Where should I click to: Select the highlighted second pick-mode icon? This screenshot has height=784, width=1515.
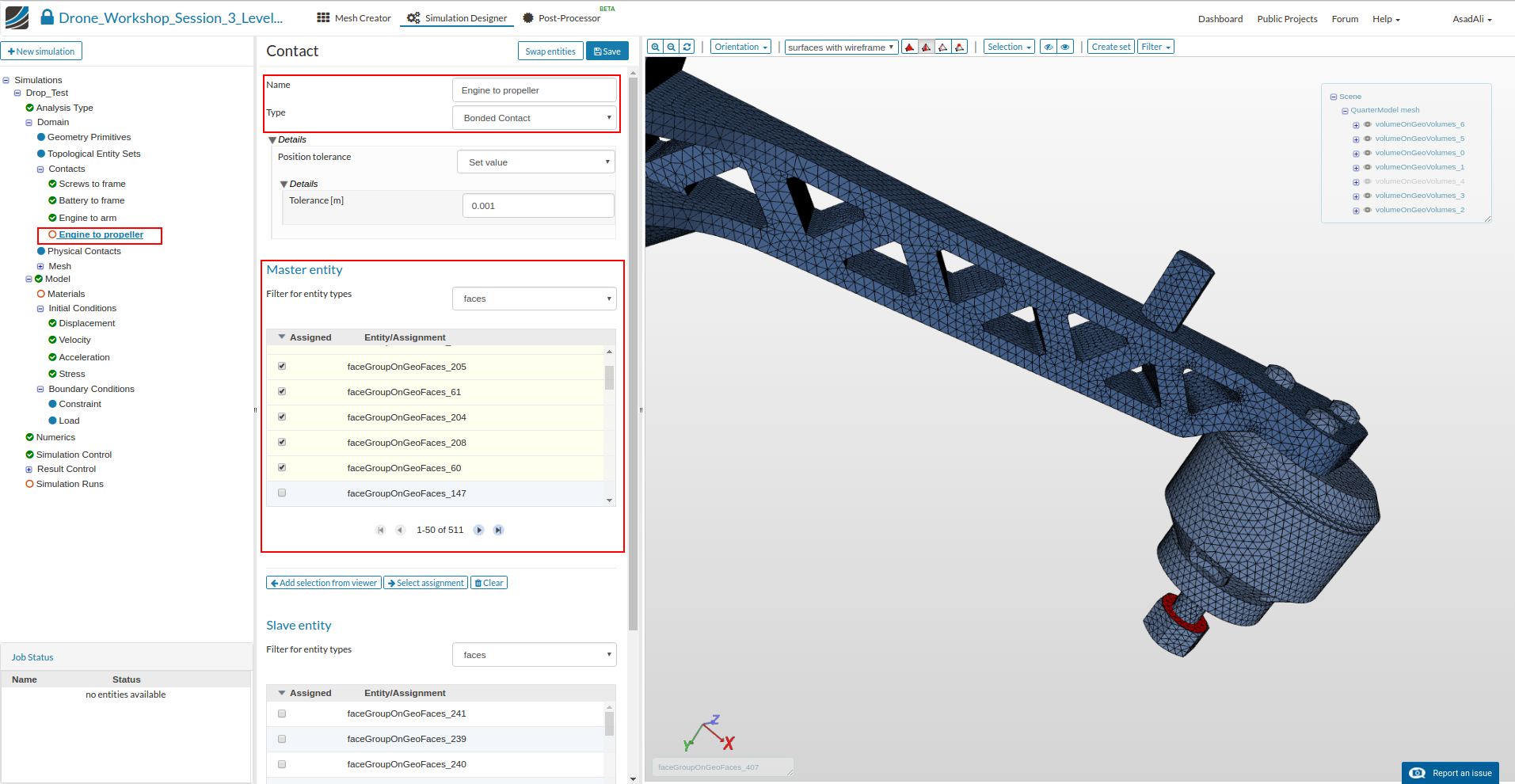(x=927, y=47)
